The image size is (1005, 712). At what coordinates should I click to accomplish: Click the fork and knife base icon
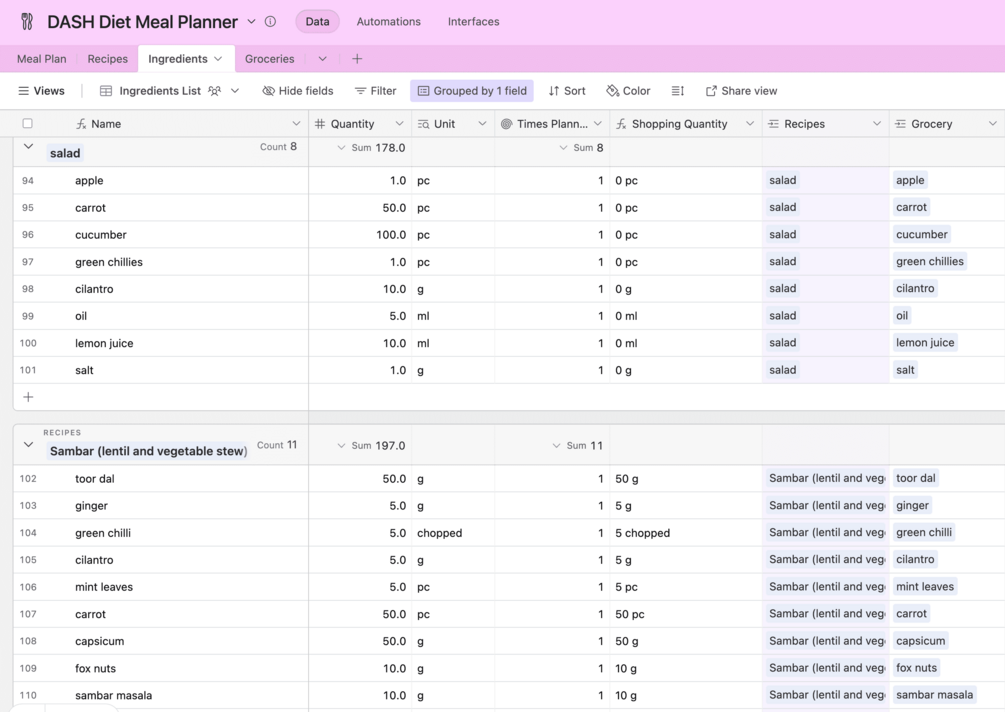(x=27, y=21)
